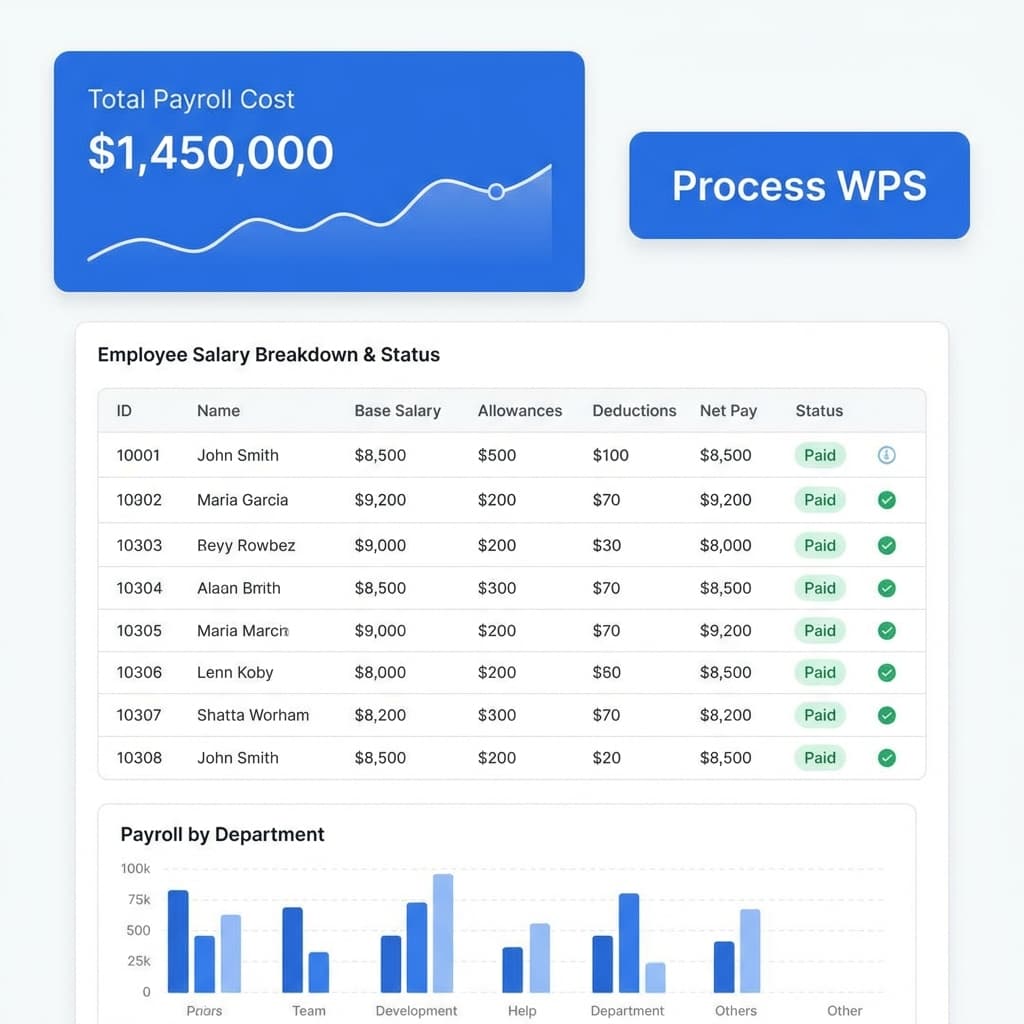The width and height of the screenshot is (1024, 1024).
Task: Click the info icon beside John Smith's Paid status
Action: pos(887,455)
